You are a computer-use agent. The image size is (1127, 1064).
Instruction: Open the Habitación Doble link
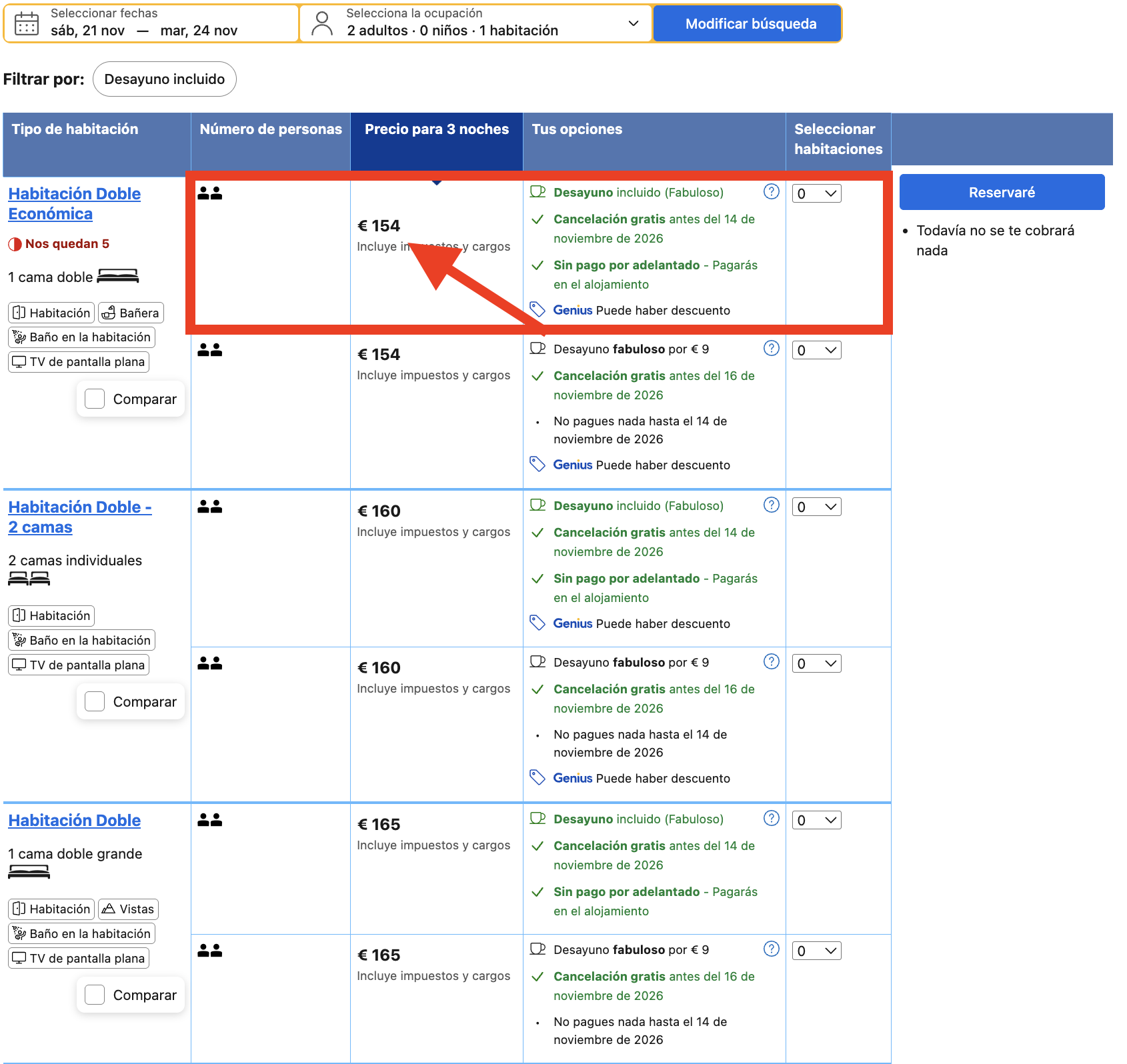pos(75,820)
